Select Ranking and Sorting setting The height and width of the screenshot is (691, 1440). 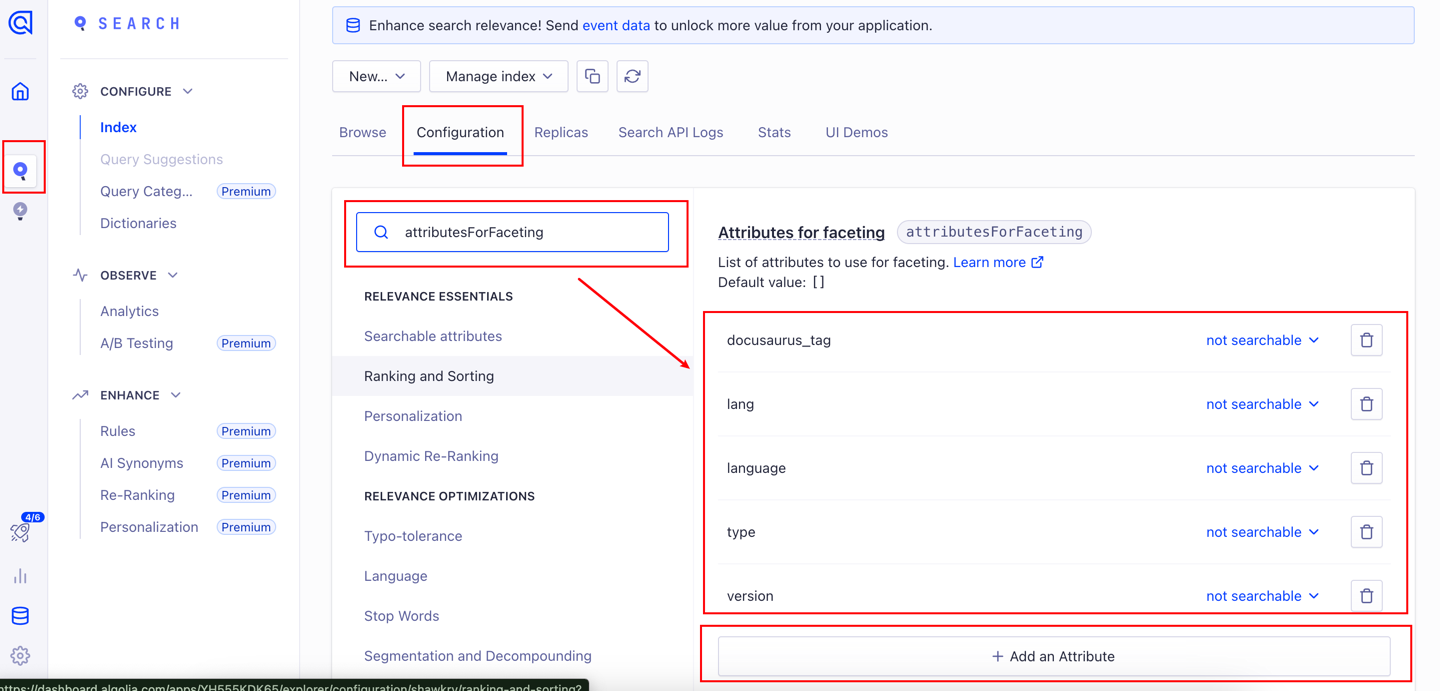429,376
